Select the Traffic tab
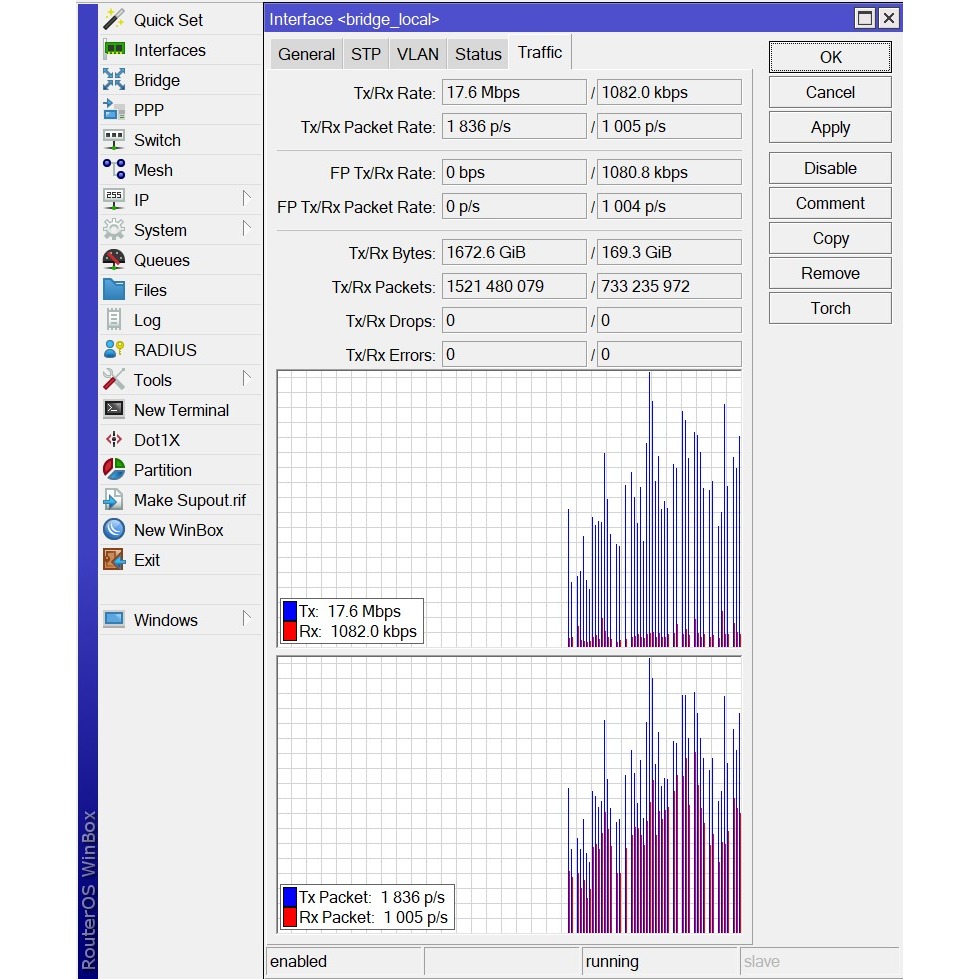The height and width of the screenshot is (979, 979). pyautogui.click(x=540, y=52)
